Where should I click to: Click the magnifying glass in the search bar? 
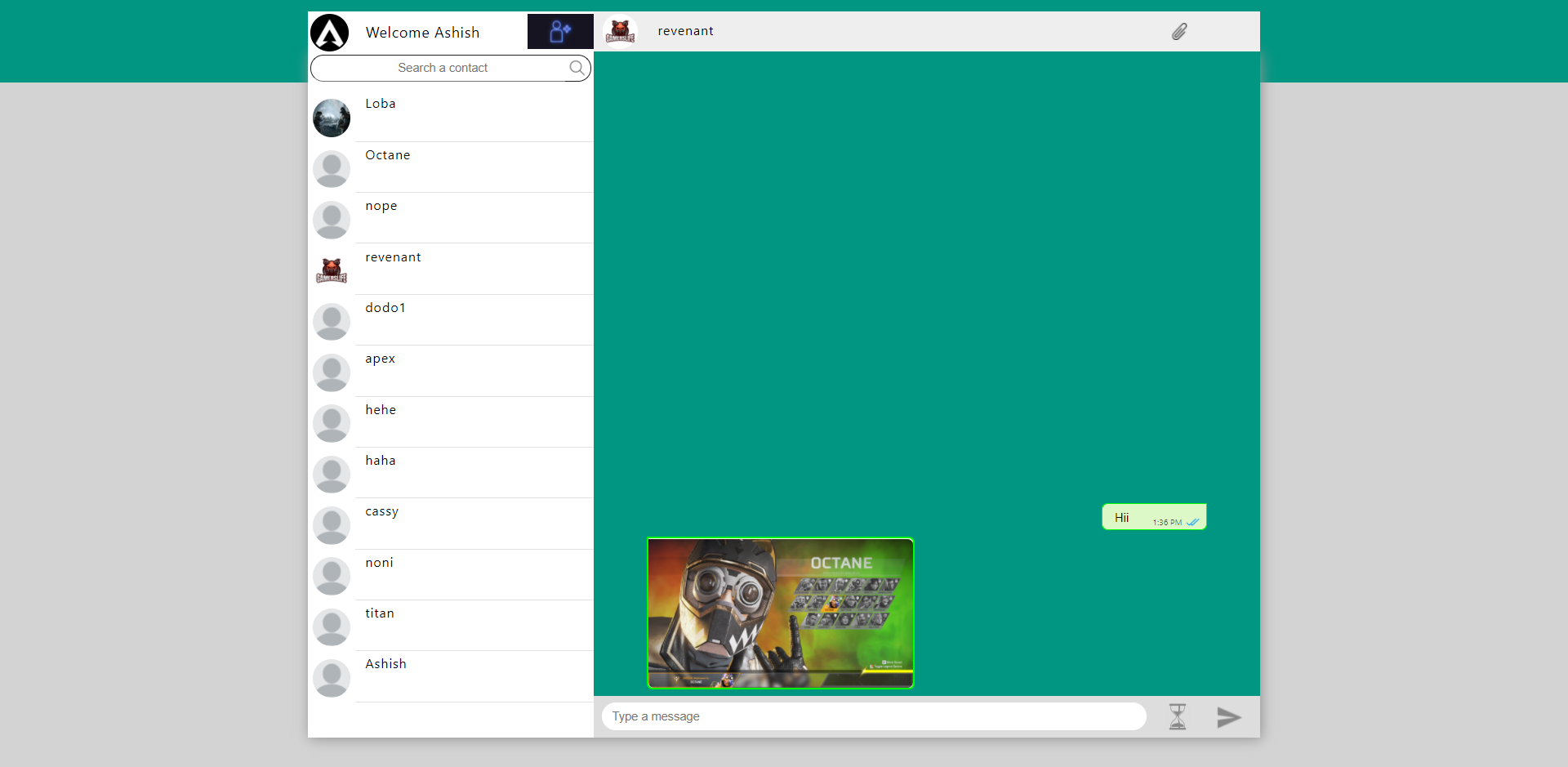click(577, 68)
